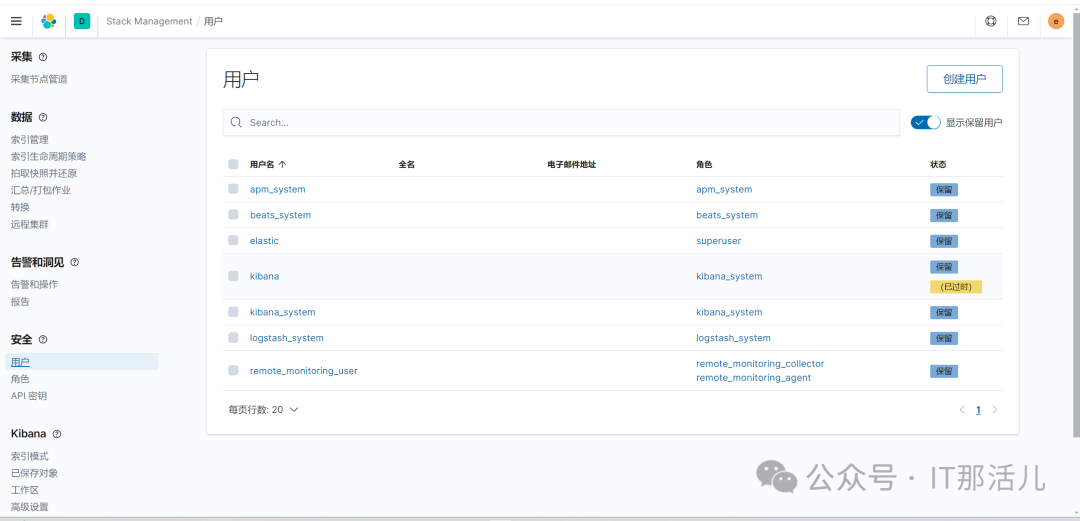Click help icon next to Kibana heading
1080x521 pixels.
pyautogui.click(x=57, y=434)
